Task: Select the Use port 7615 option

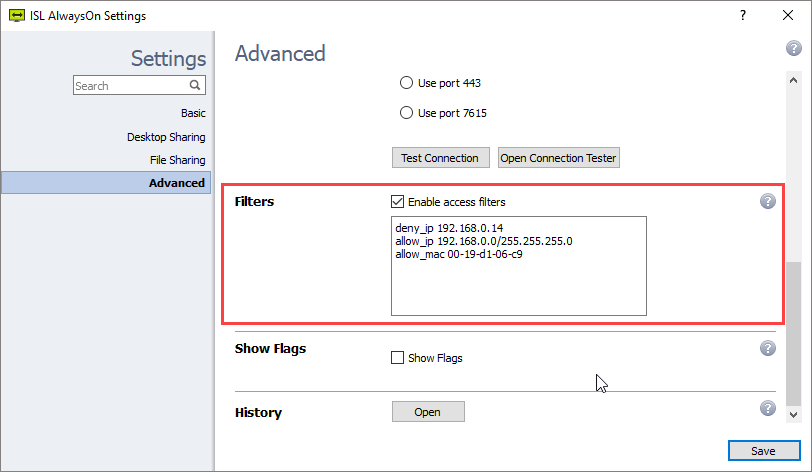Action: point(407,113)
